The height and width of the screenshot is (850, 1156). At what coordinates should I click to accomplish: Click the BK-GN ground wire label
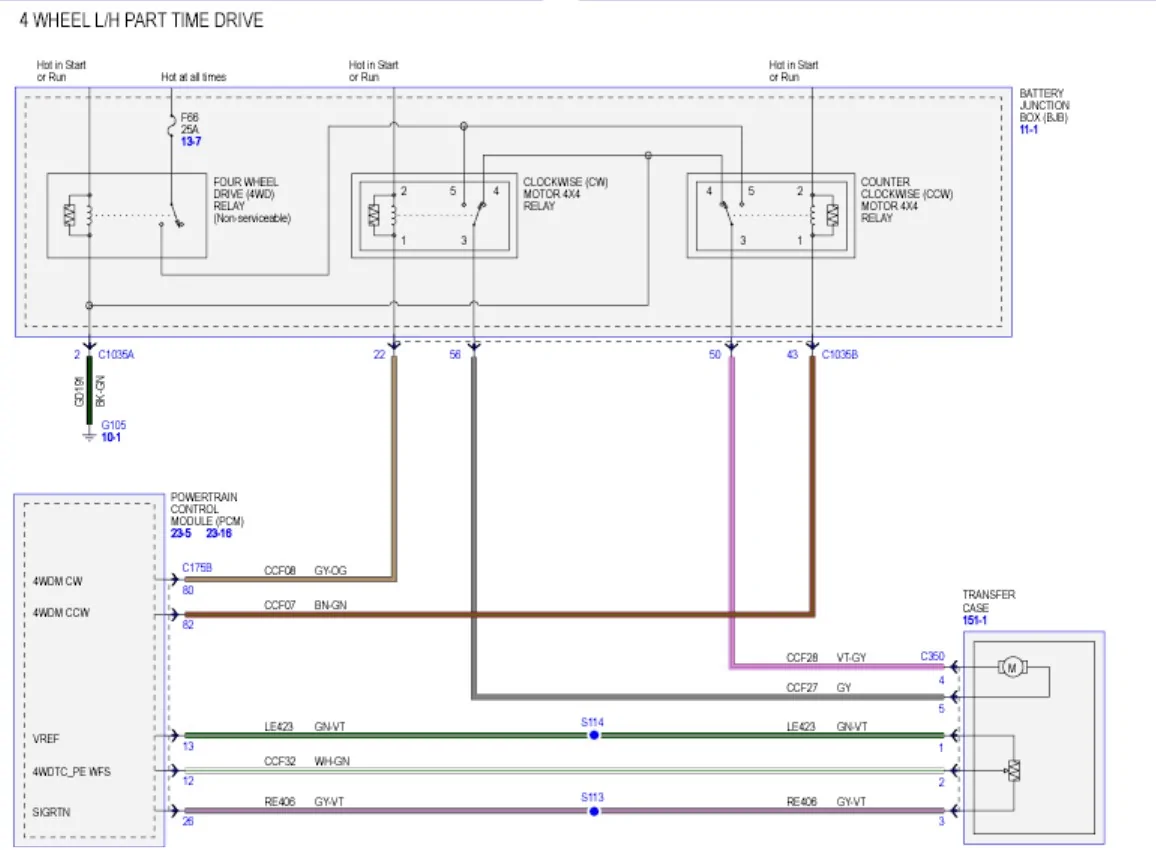tap(101, 391)
